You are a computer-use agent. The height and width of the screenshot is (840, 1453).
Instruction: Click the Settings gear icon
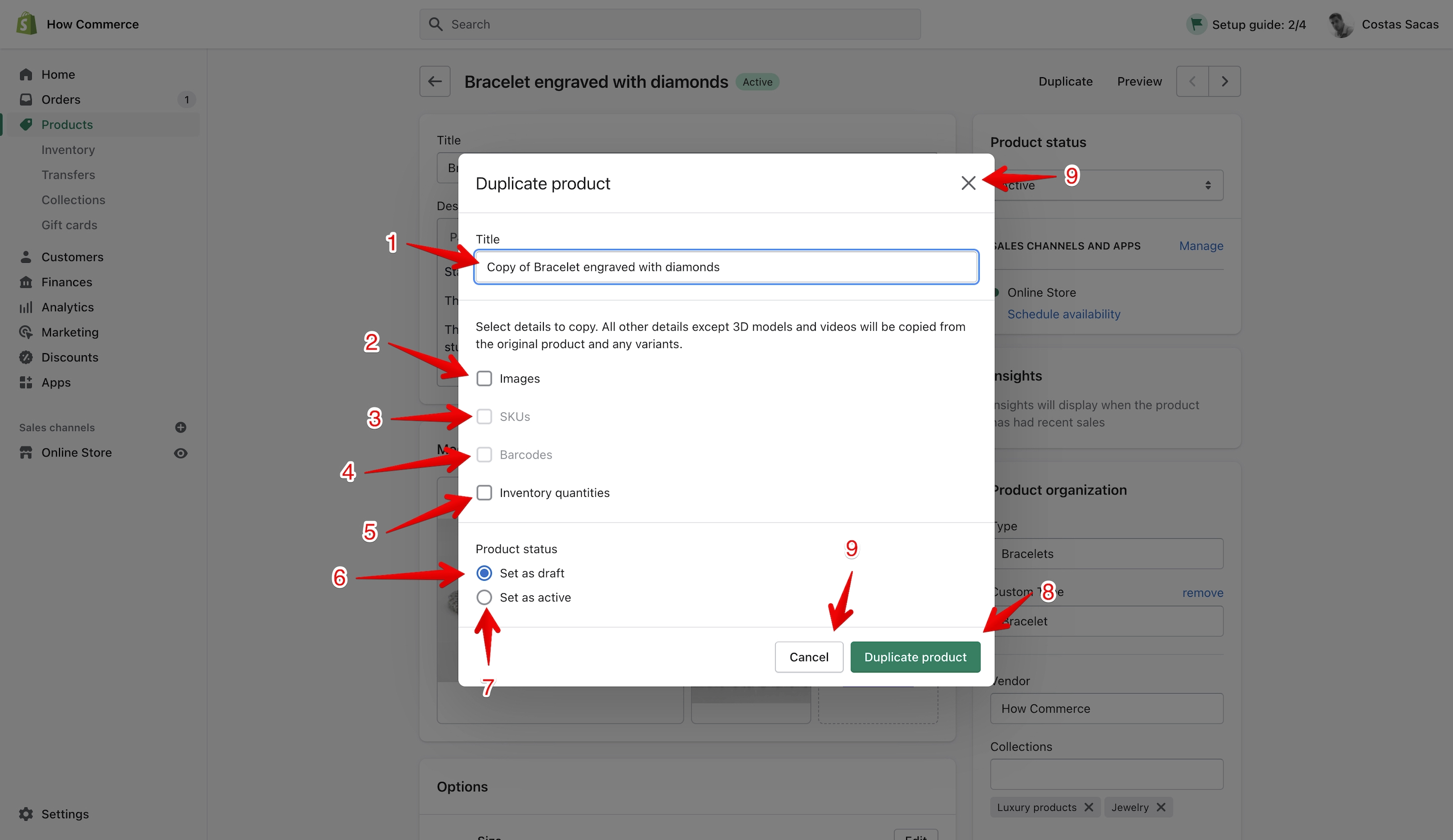(x=26, y=813)
